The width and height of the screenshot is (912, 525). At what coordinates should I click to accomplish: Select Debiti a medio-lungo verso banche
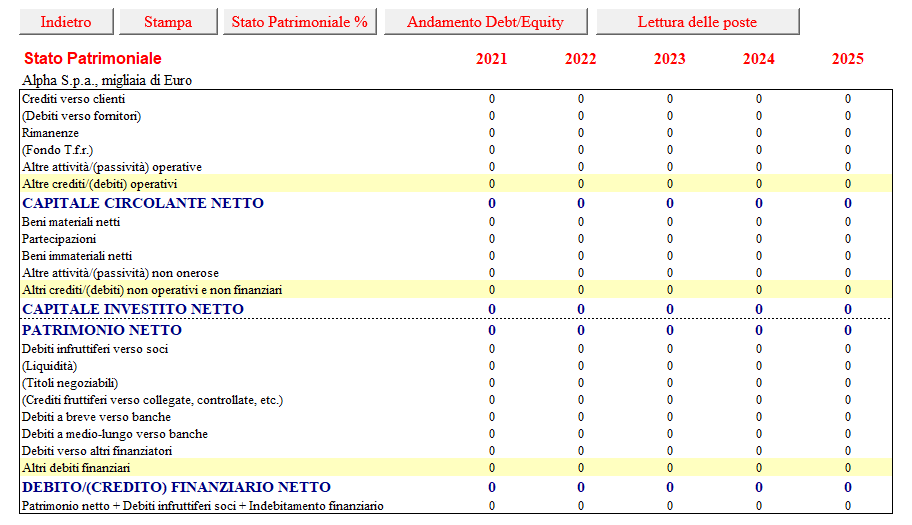115,434
